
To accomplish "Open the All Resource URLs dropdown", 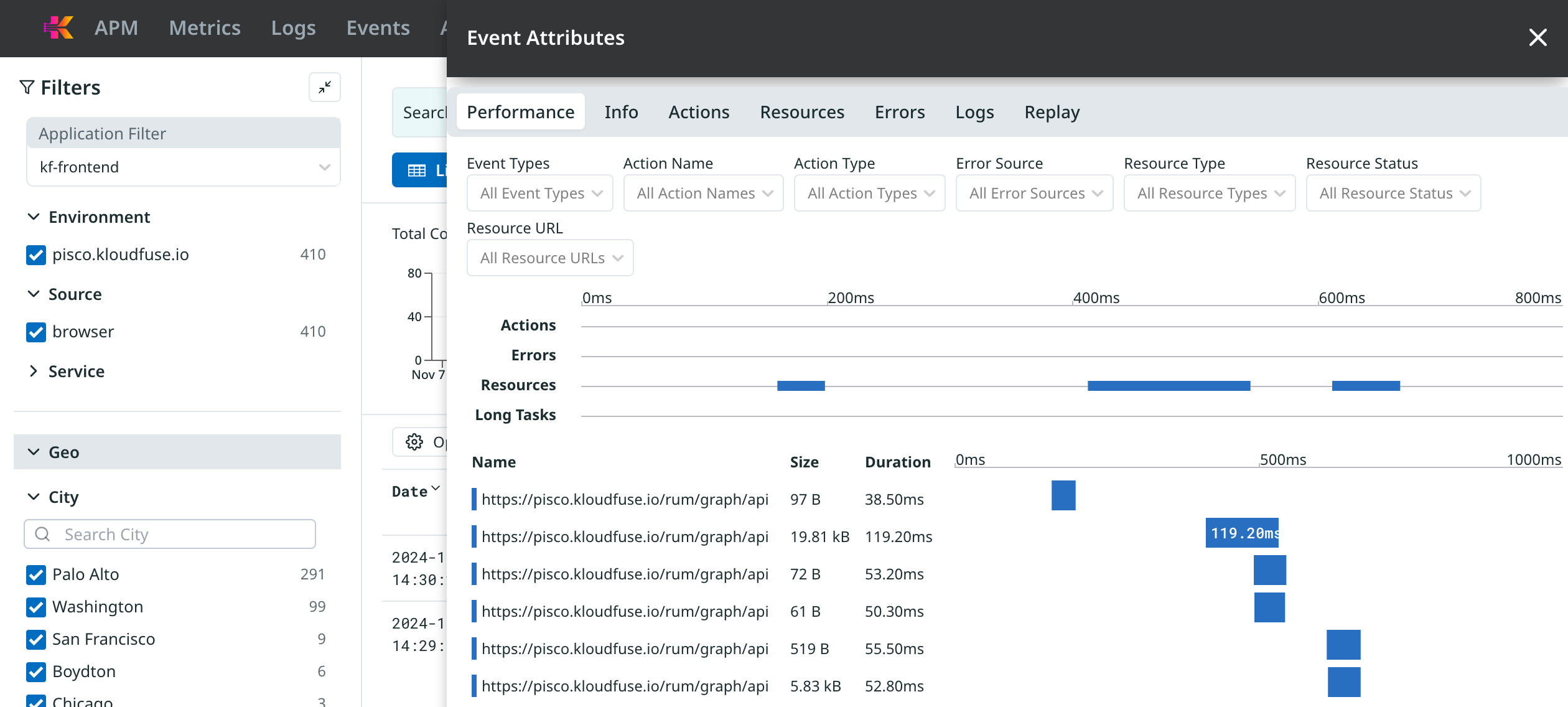I will pos(550,258).
